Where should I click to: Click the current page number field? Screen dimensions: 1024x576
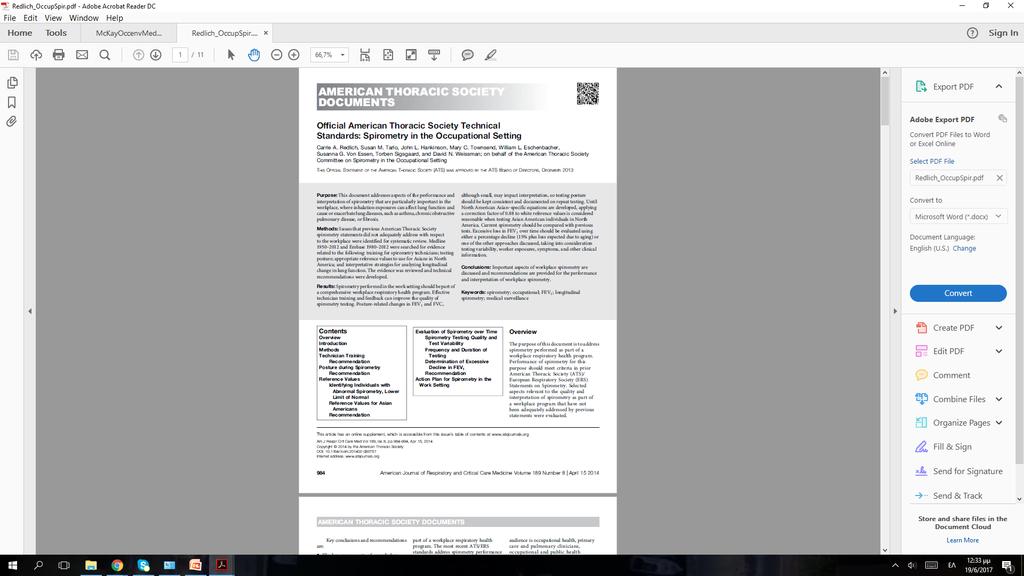180,55
